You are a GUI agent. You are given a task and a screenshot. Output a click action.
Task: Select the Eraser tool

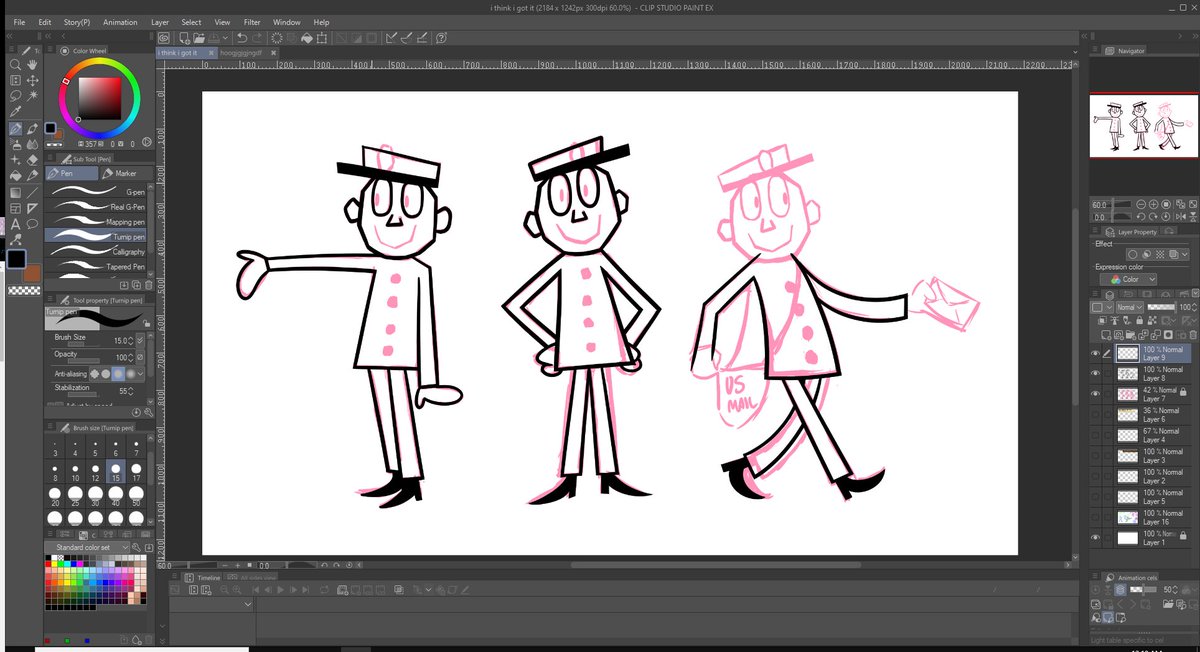click(32, 160)
